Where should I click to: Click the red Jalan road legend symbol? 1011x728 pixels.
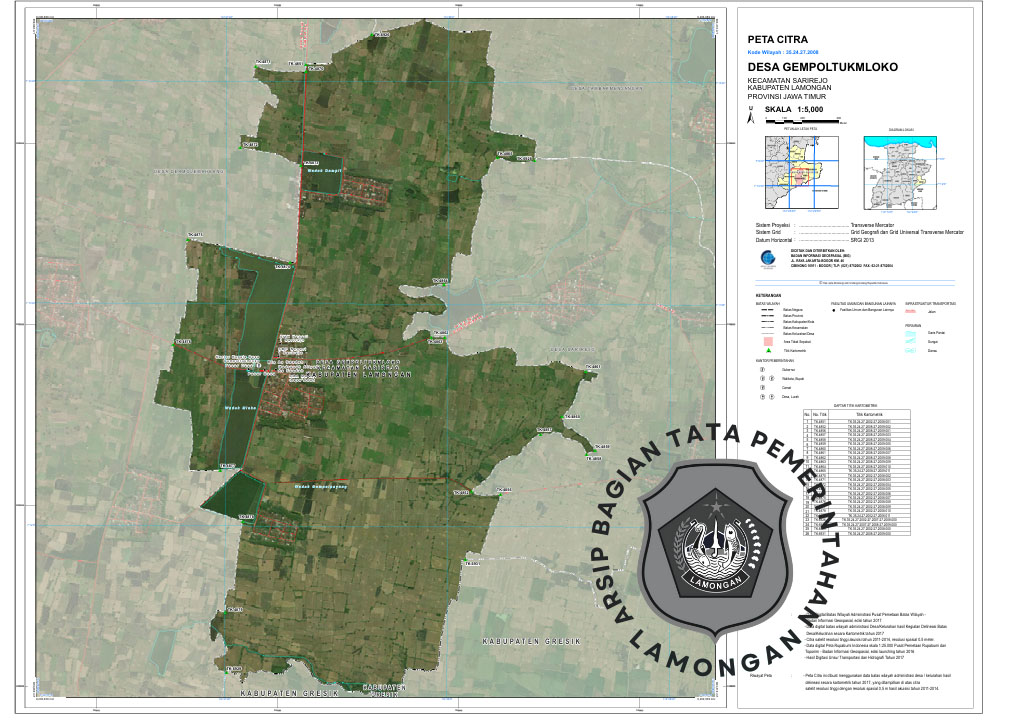(x=911, y=312)
